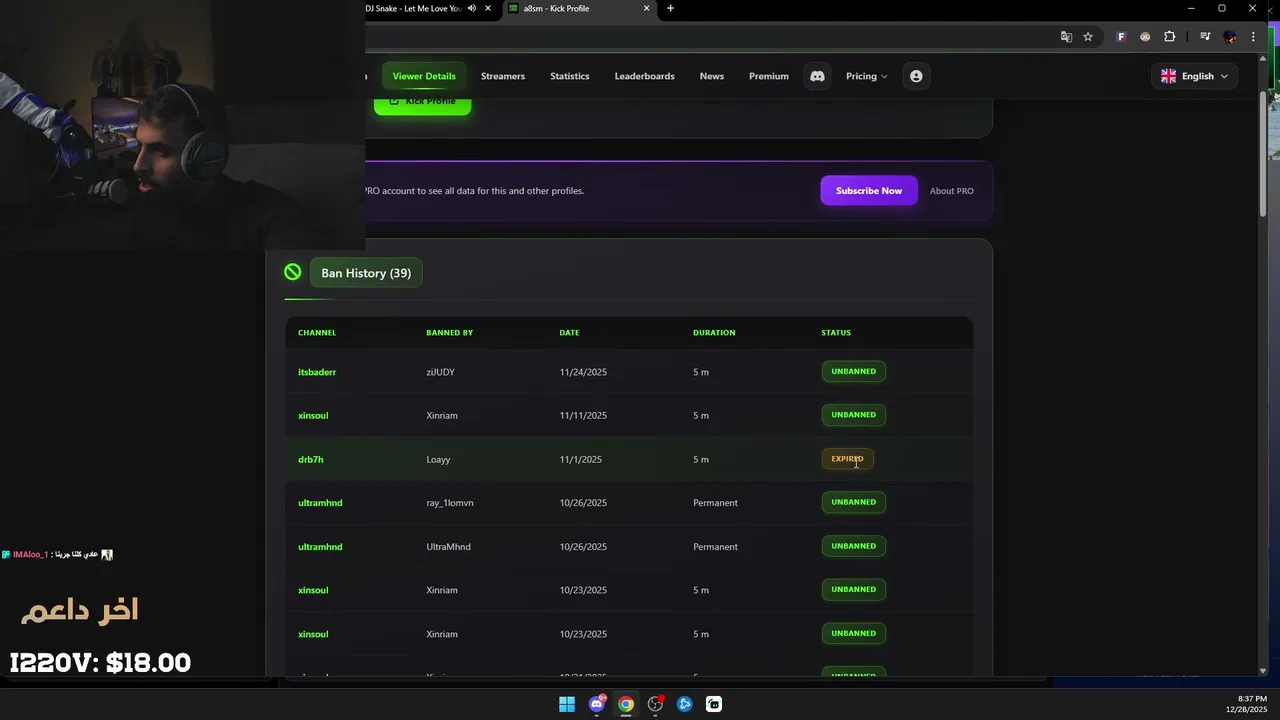The image size is (1280, 720).
Task: Open the F extension icon in Chrome toolbar
Action: click(1121, 37)
